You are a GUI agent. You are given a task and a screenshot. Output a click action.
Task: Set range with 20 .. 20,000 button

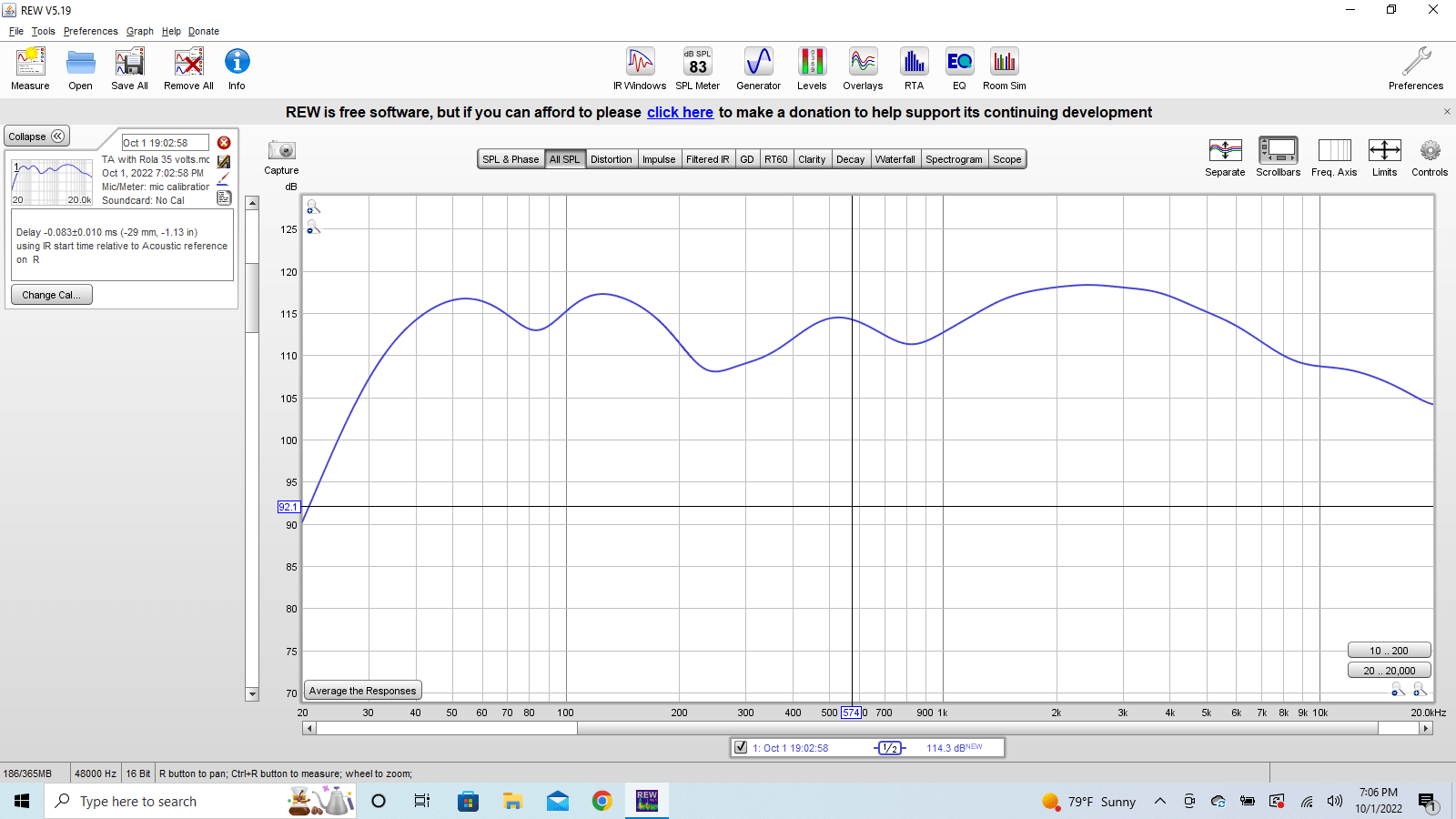[x=1389, y=671]
